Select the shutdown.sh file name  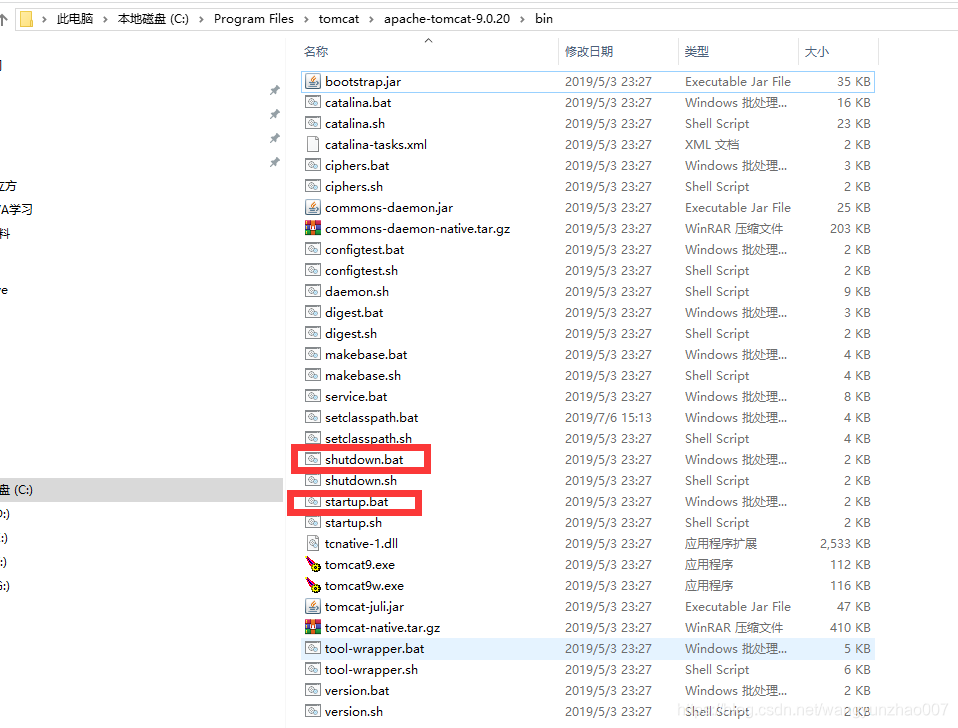361,481
